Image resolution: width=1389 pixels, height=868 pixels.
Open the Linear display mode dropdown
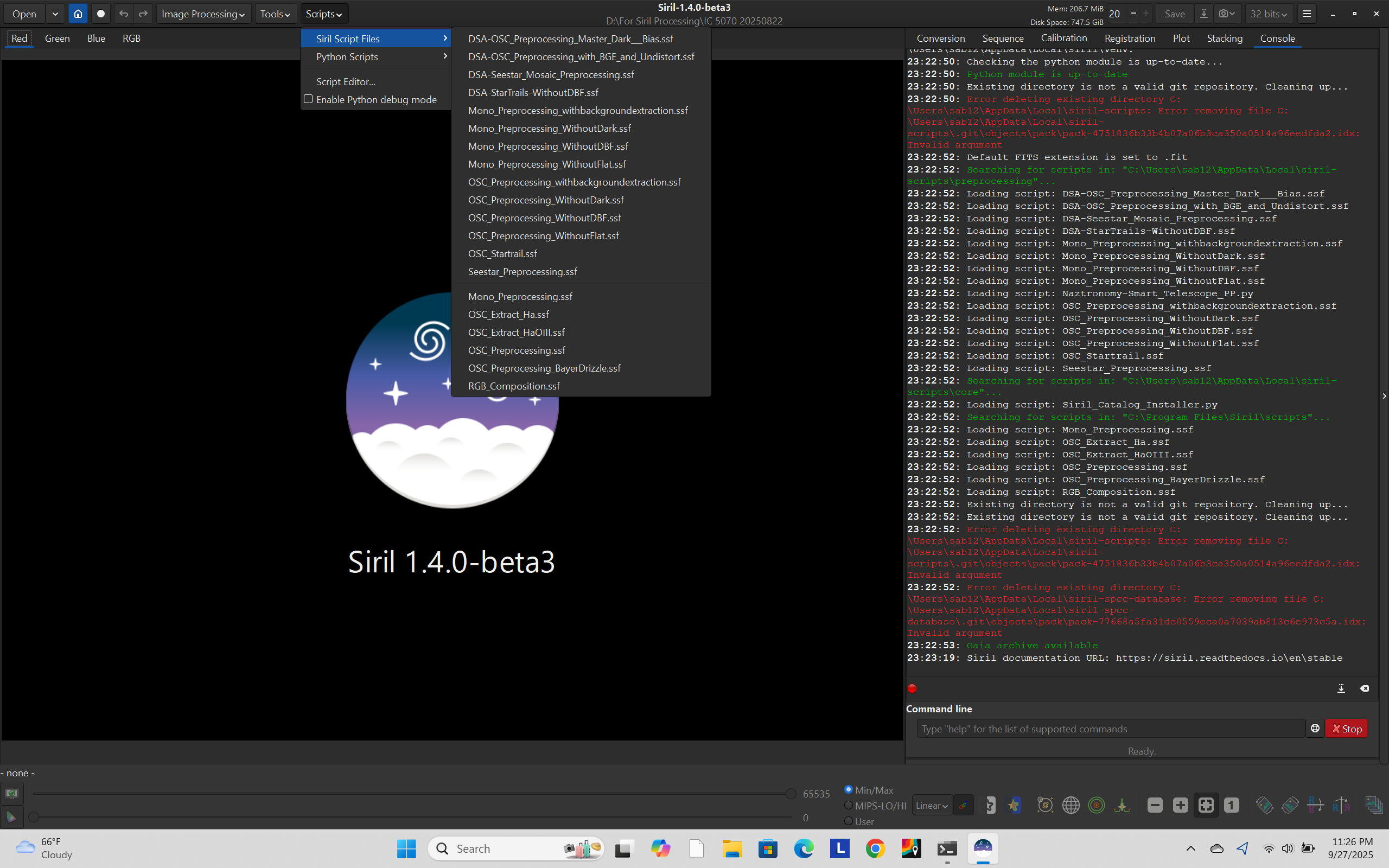pyautogui.click(x=931, y=806)
